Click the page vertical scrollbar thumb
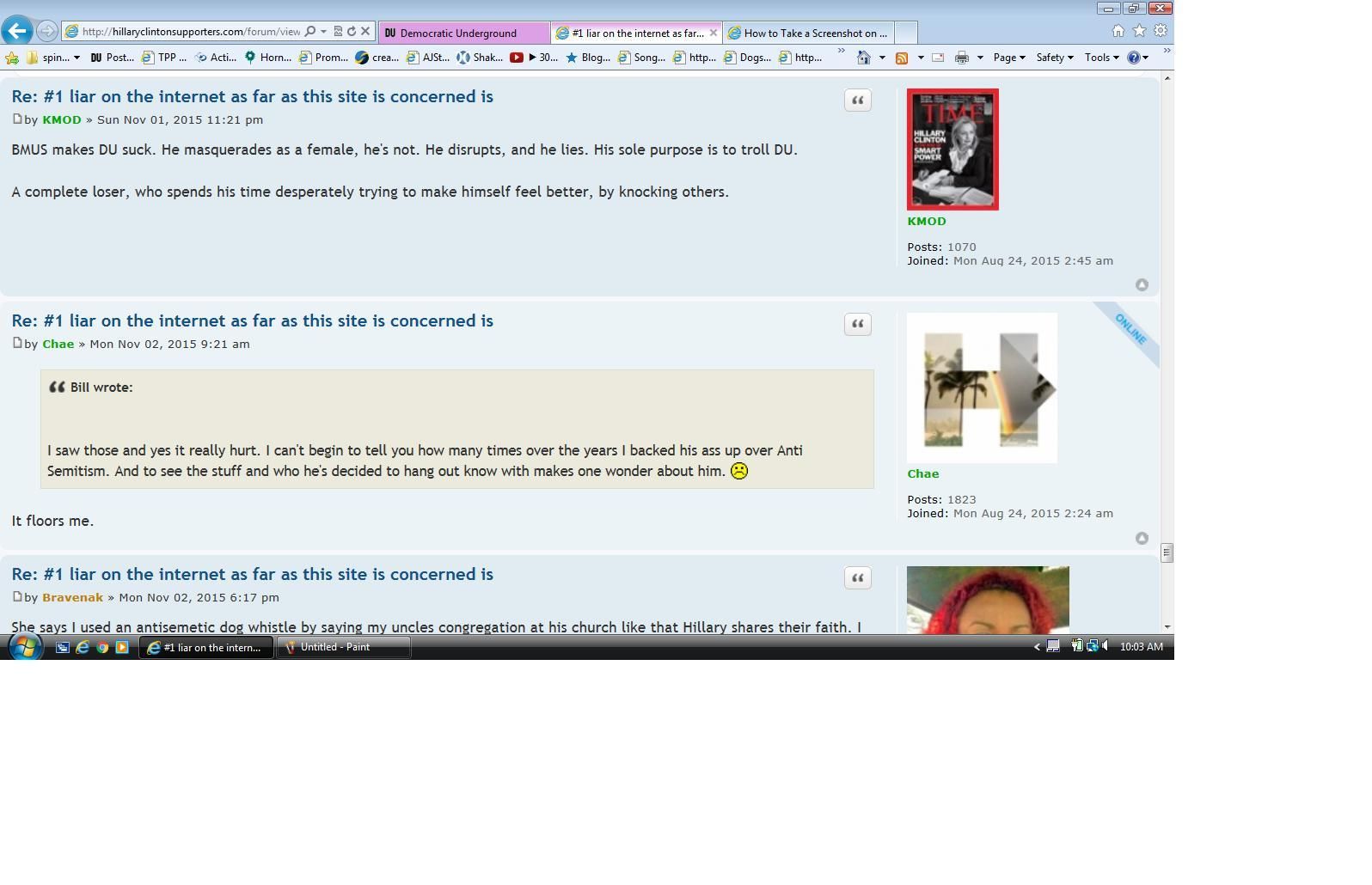 1167,552
